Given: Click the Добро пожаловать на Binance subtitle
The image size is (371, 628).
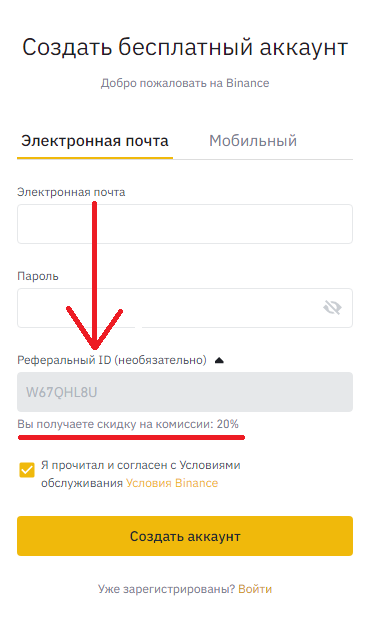Looking at the screenshot, I should (185, 83).
